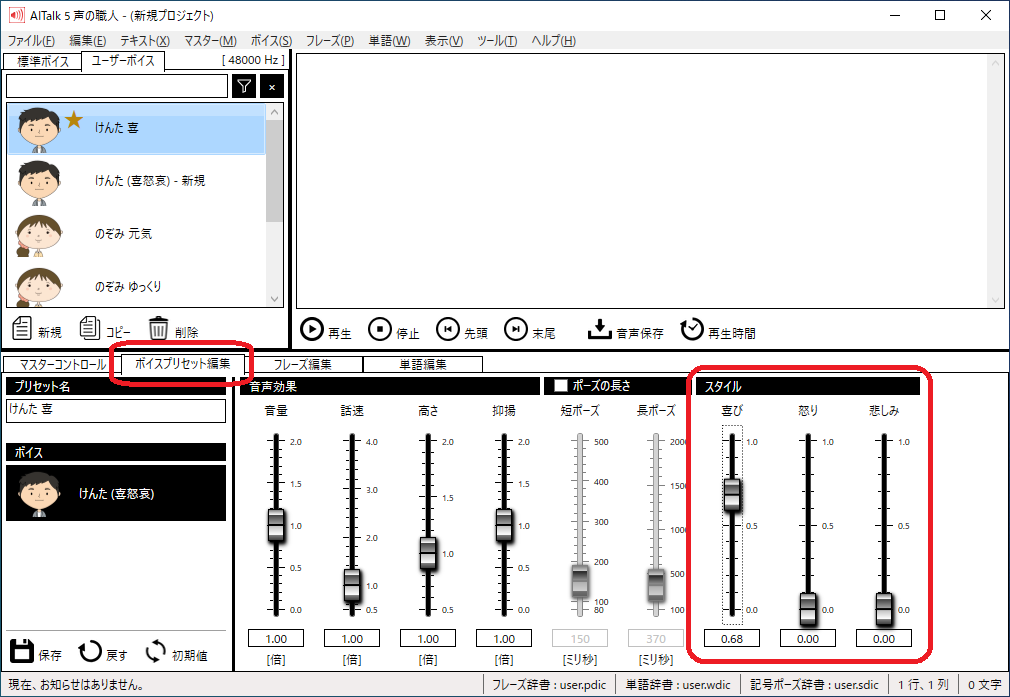Save the preset with the 保存 floppy icon
Viewport: 1010px width, 697px height.
pos(23,651)
